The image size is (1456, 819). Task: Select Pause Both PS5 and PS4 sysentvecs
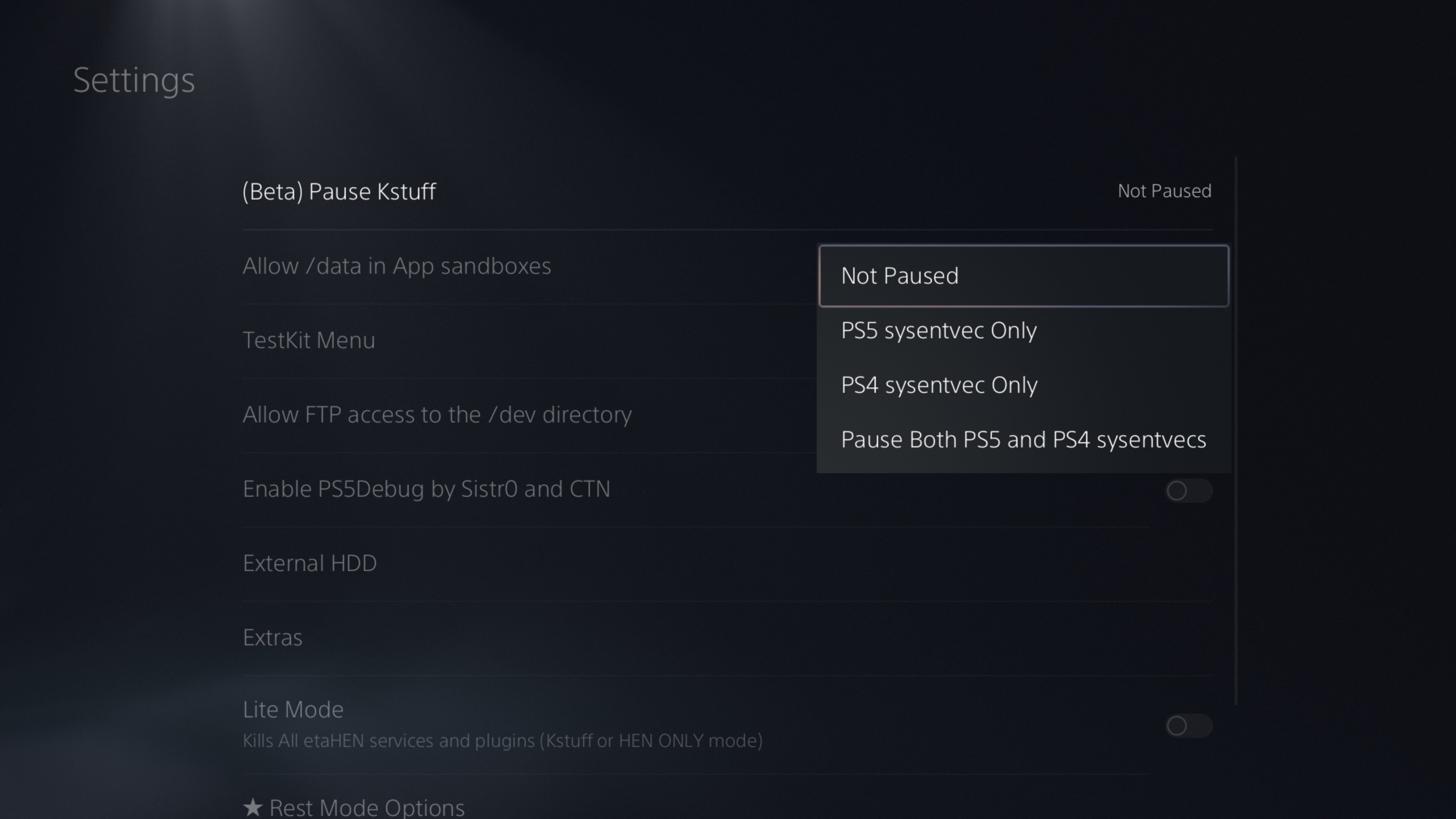(x=1023, y=440)
